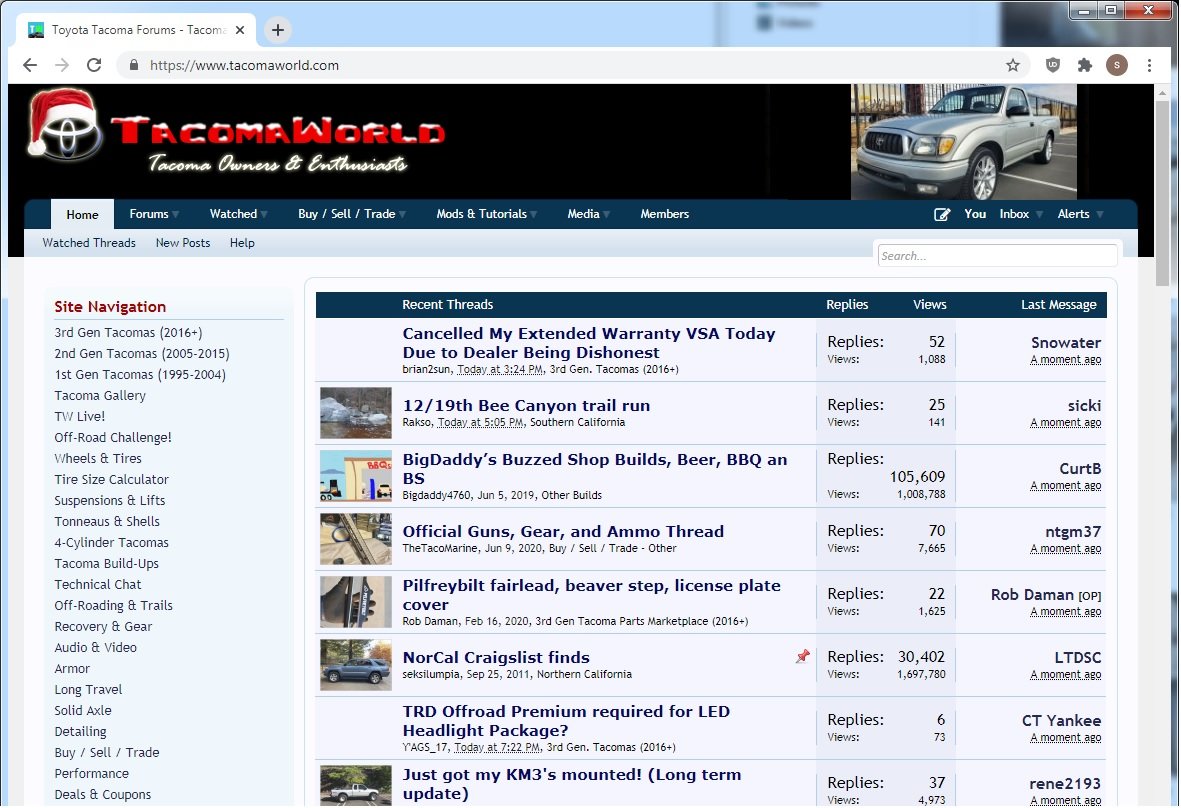Open the TRD Offroad Premium LED Headlight thread
The image size is (1181, 808).
pyautogui.click(x=566, y=721)
